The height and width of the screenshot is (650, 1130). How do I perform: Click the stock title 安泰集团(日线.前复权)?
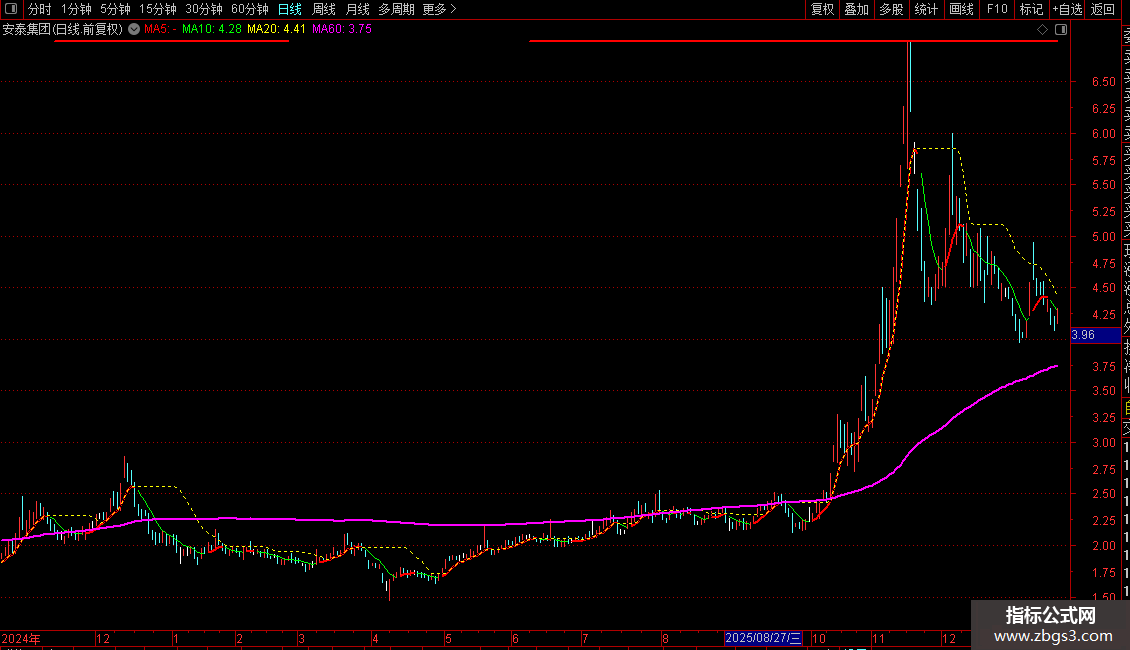[x=63, y=30]
